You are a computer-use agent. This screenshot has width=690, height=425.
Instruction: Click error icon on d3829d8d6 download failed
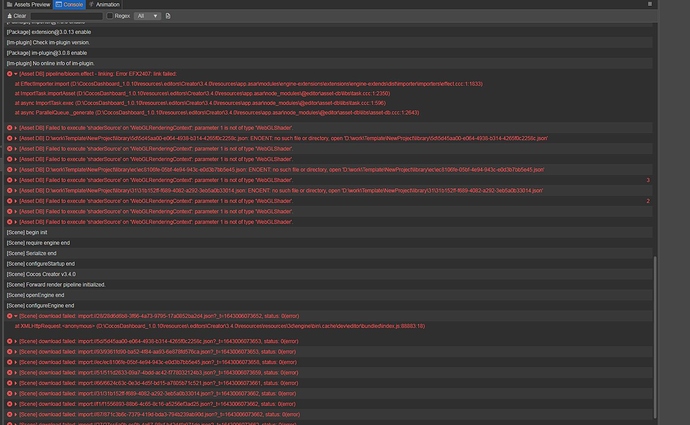9,315
